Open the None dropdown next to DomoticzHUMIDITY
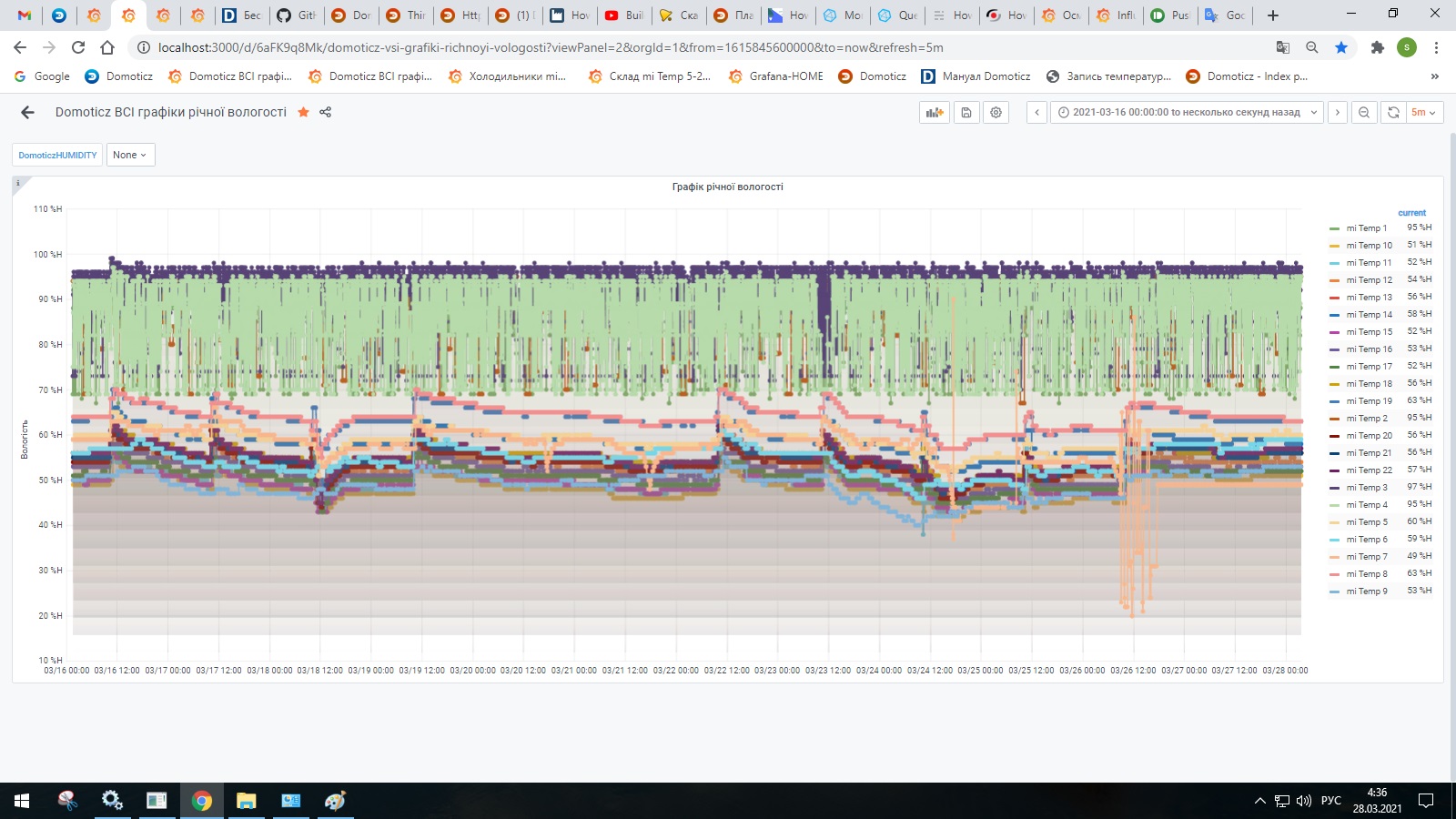This screenshot has width=1456, height=819. point(129,154)
